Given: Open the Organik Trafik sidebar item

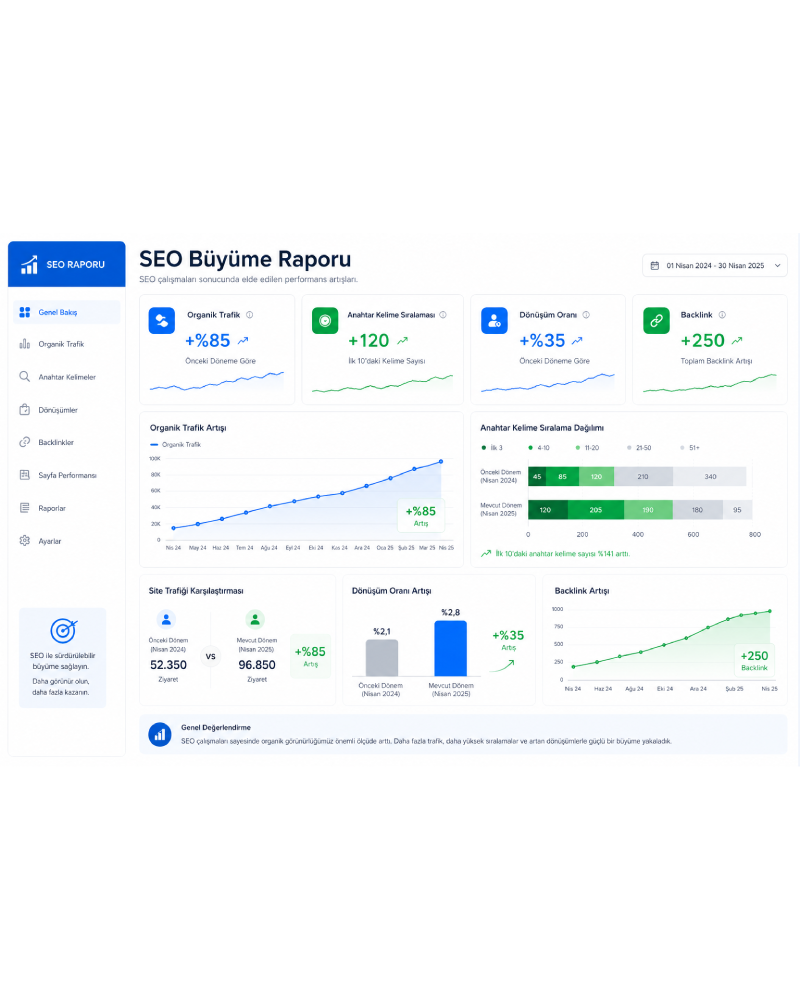Looking at the screenshot, I should pyautogui.click(x=66, y=344).
